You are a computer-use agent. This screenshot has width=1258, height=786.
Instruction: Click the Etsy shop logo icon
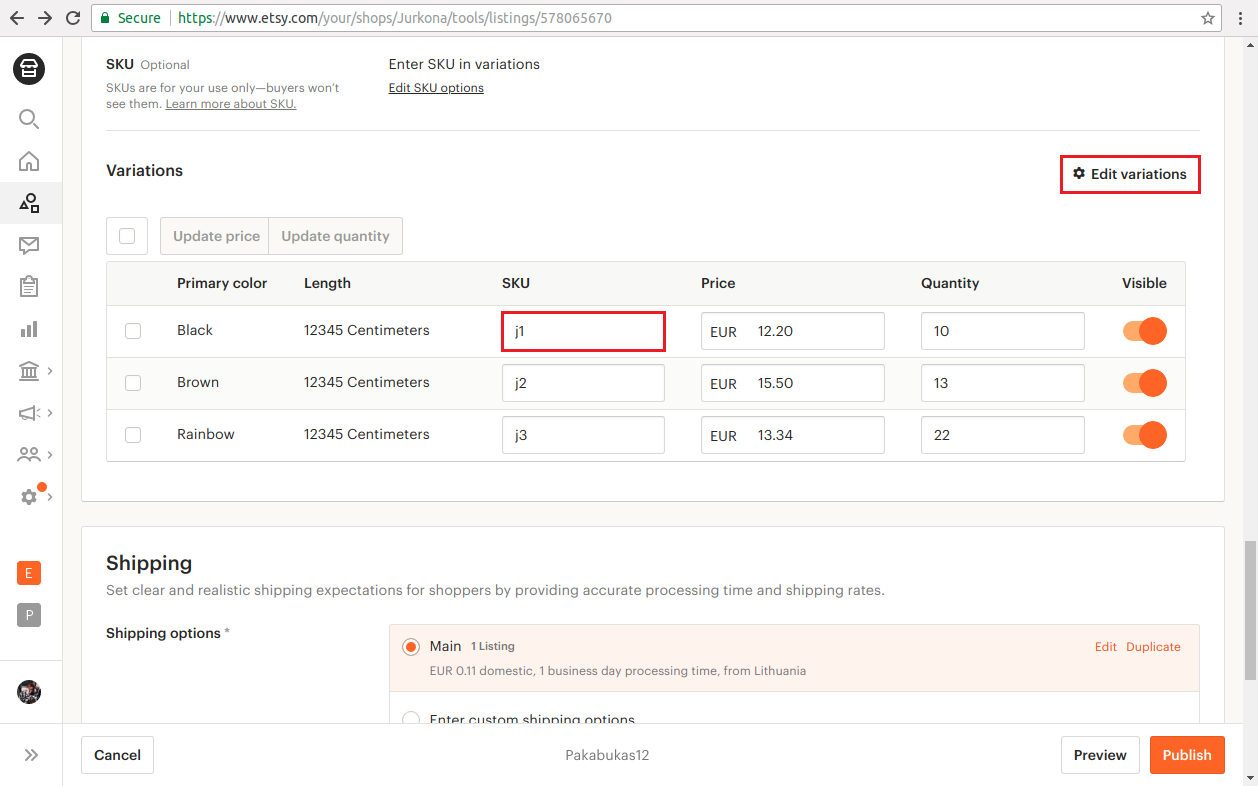pos(29,69)
